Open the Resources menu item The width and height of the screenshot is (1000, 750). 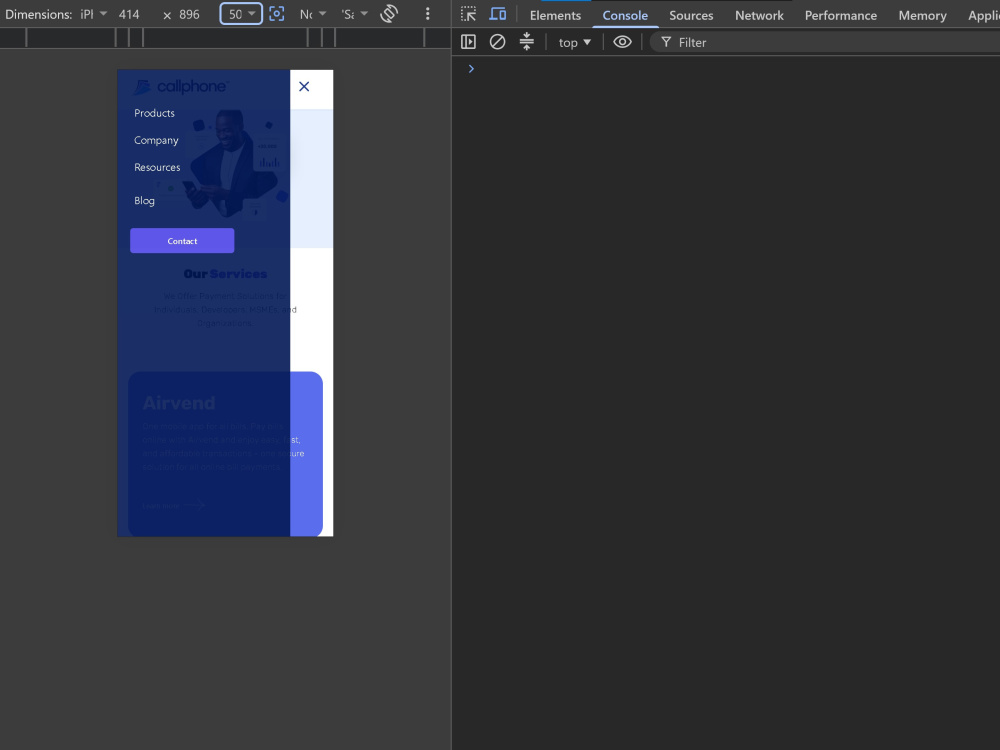pos(157,167)
